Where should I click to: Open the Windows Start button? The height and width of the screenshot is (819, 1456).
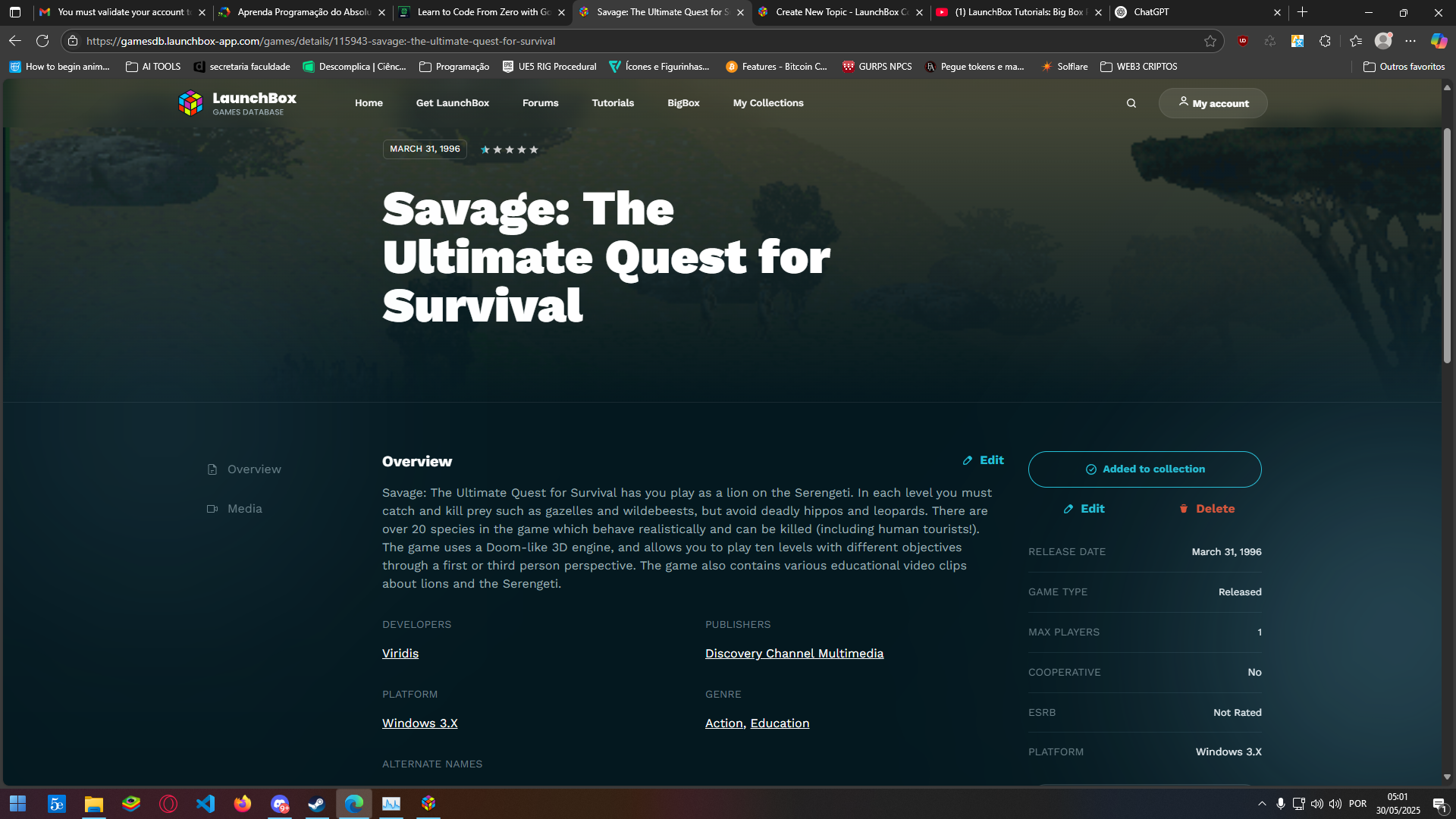coord(18,804)
